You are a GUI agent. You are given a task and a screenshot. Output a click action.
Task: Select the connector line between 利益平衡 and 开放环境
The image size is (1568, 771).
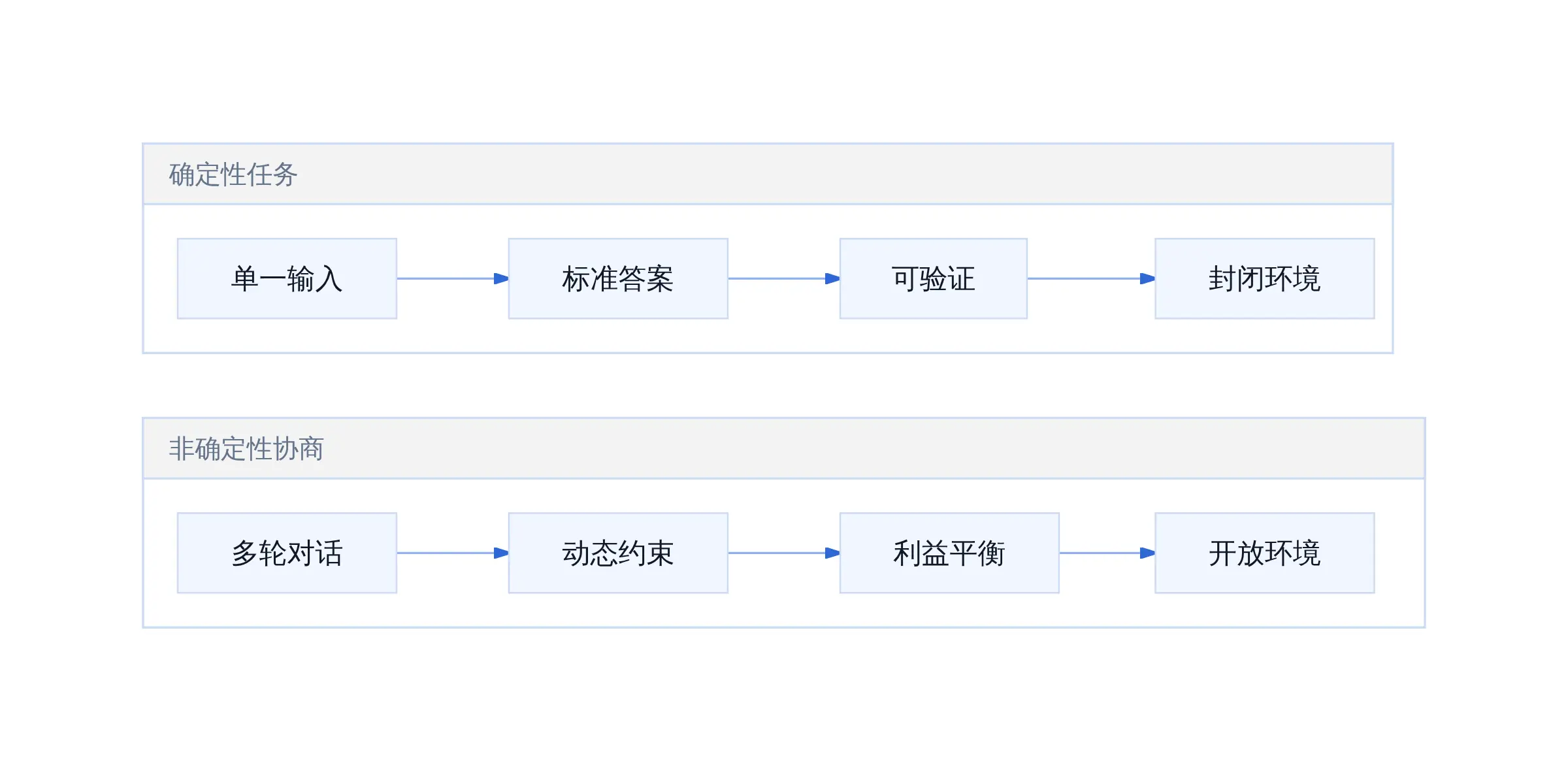pos(1107,553)
